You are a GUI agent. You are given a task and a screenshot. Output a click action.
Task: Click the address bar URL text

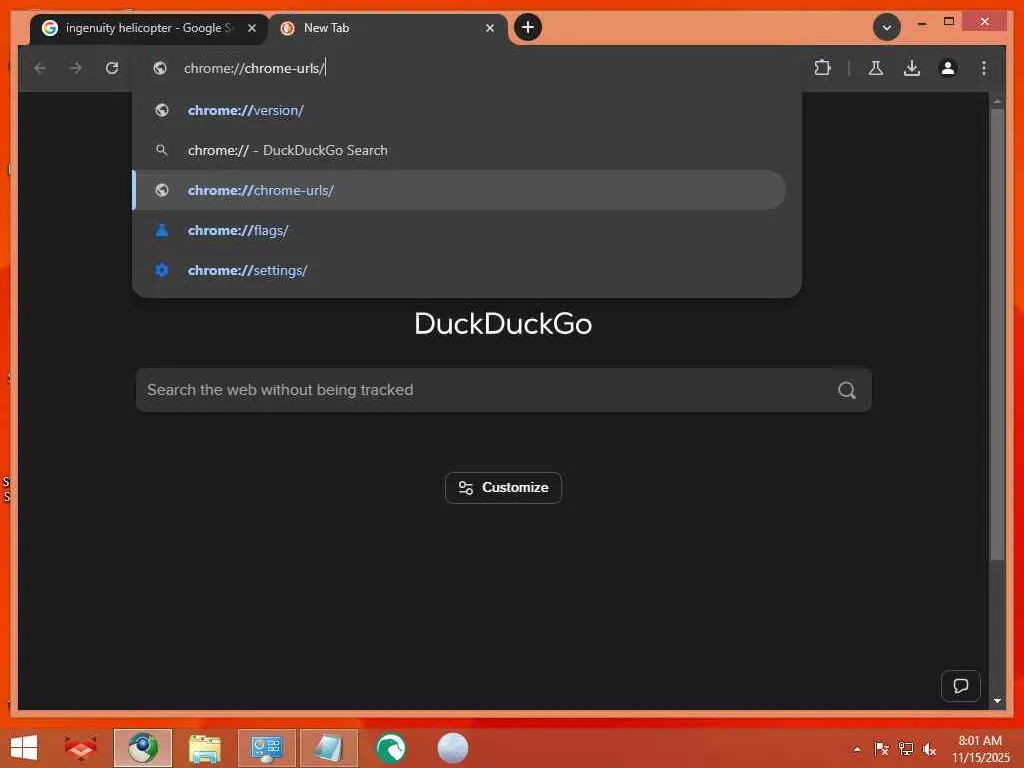click(254, 68)
